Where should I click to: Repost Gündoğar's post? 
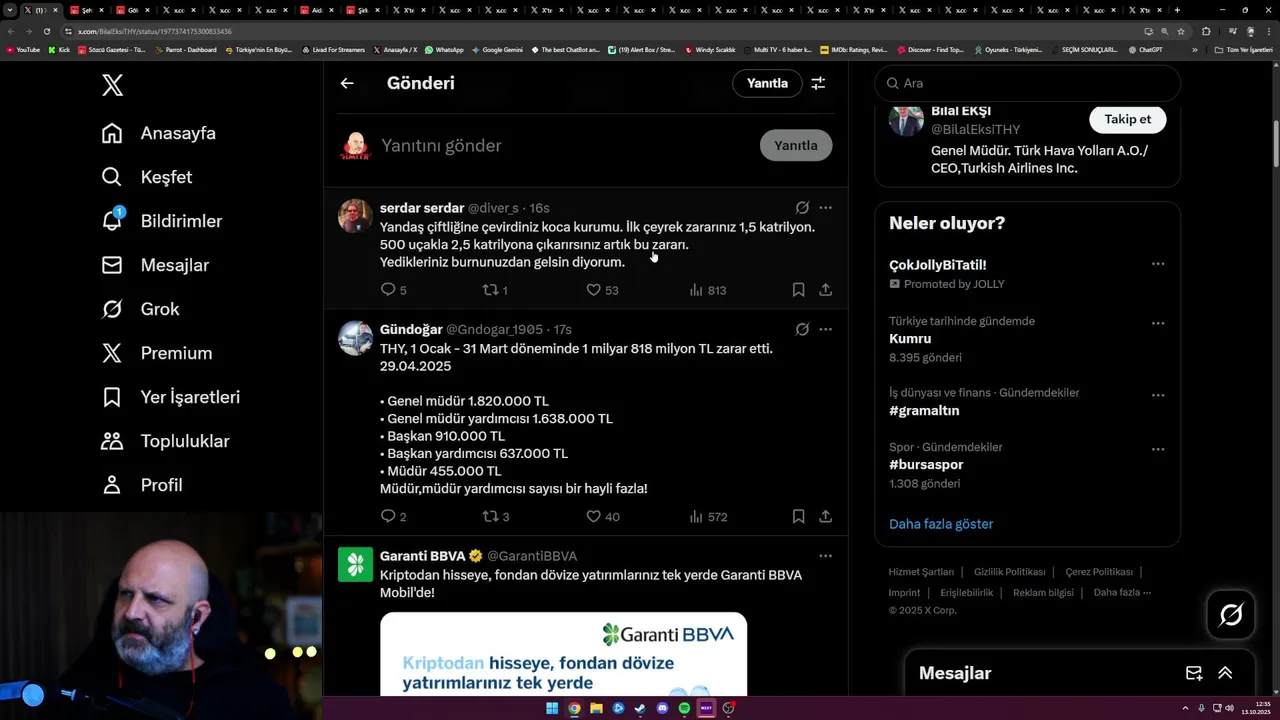pos(496,517)
